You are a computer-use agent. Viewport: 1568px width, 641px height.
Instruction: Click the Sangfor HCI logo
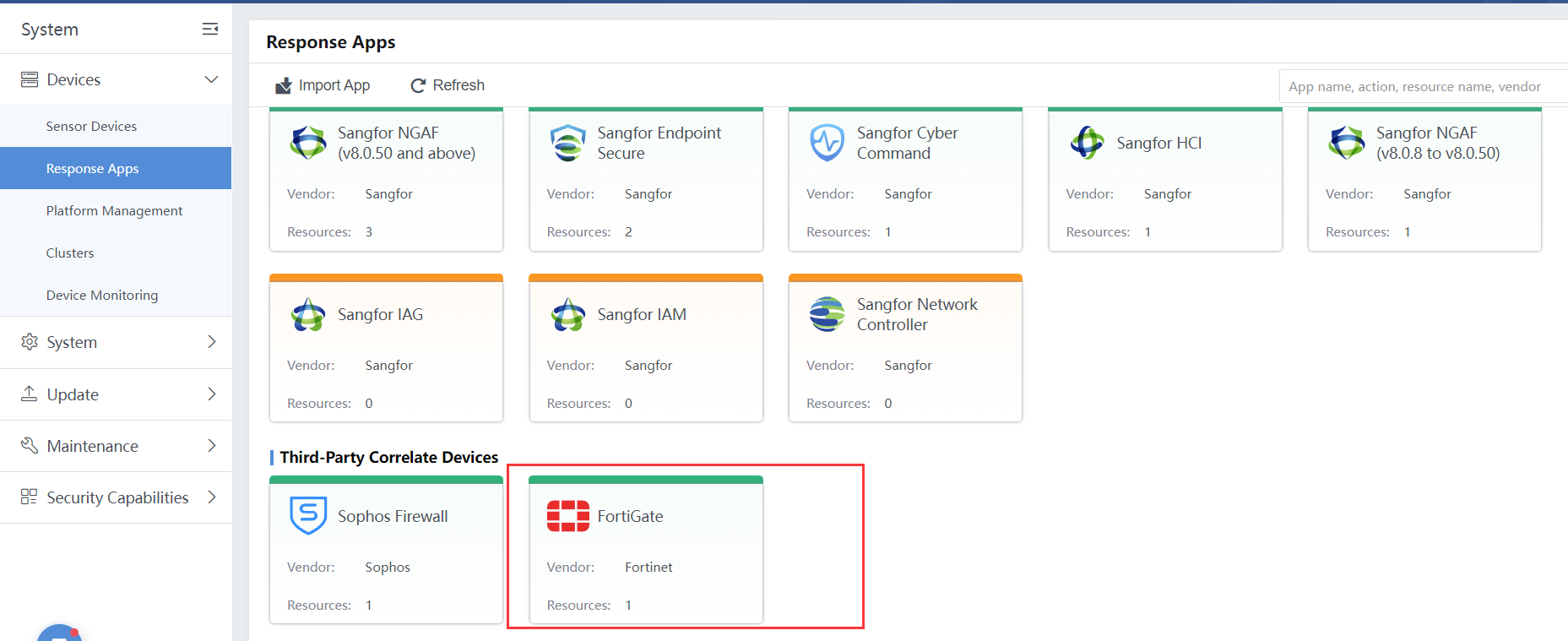coord(1088,143)
